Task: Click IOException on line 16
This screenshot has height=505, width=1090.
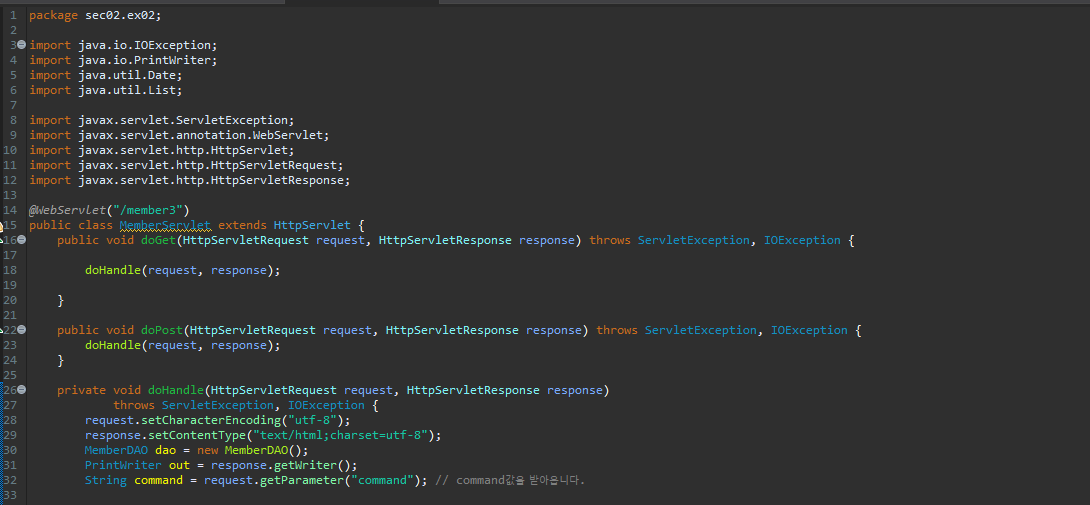Action: pyautogui.click(x=802, y=240)
